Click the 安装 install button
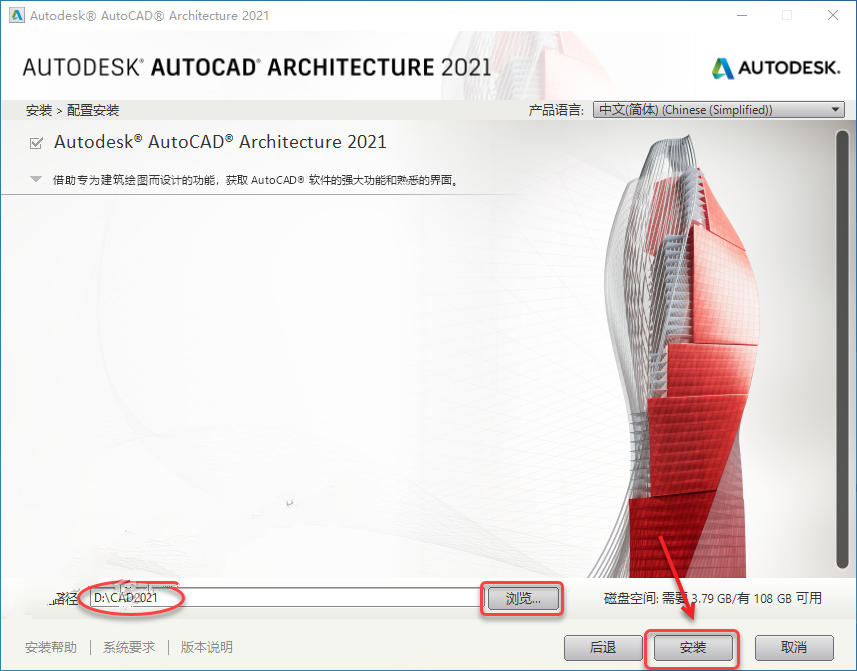The width and height of the screenshot is (857, 671). (692, 648)
